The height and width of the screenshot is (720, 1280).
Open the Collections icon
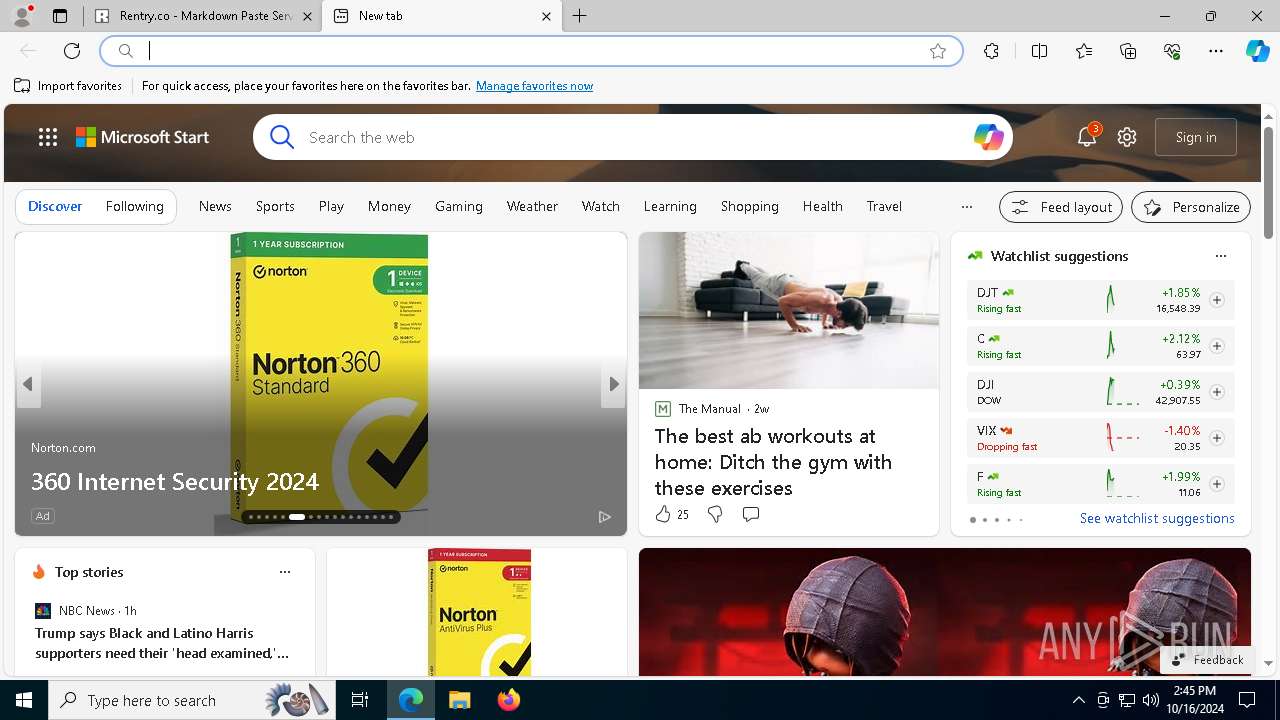coord(1128,51)
